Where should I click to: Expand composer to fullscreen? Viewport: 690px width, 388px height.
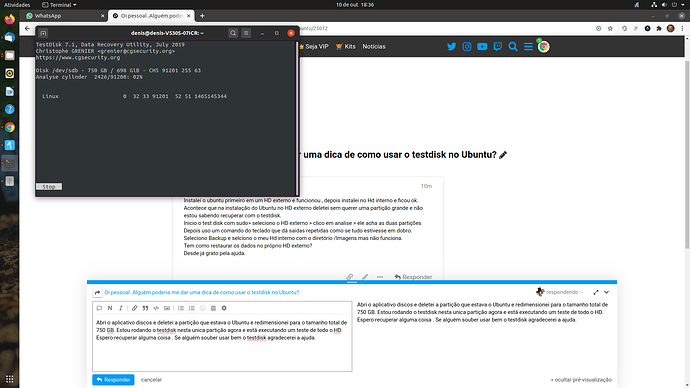(596, 292)
